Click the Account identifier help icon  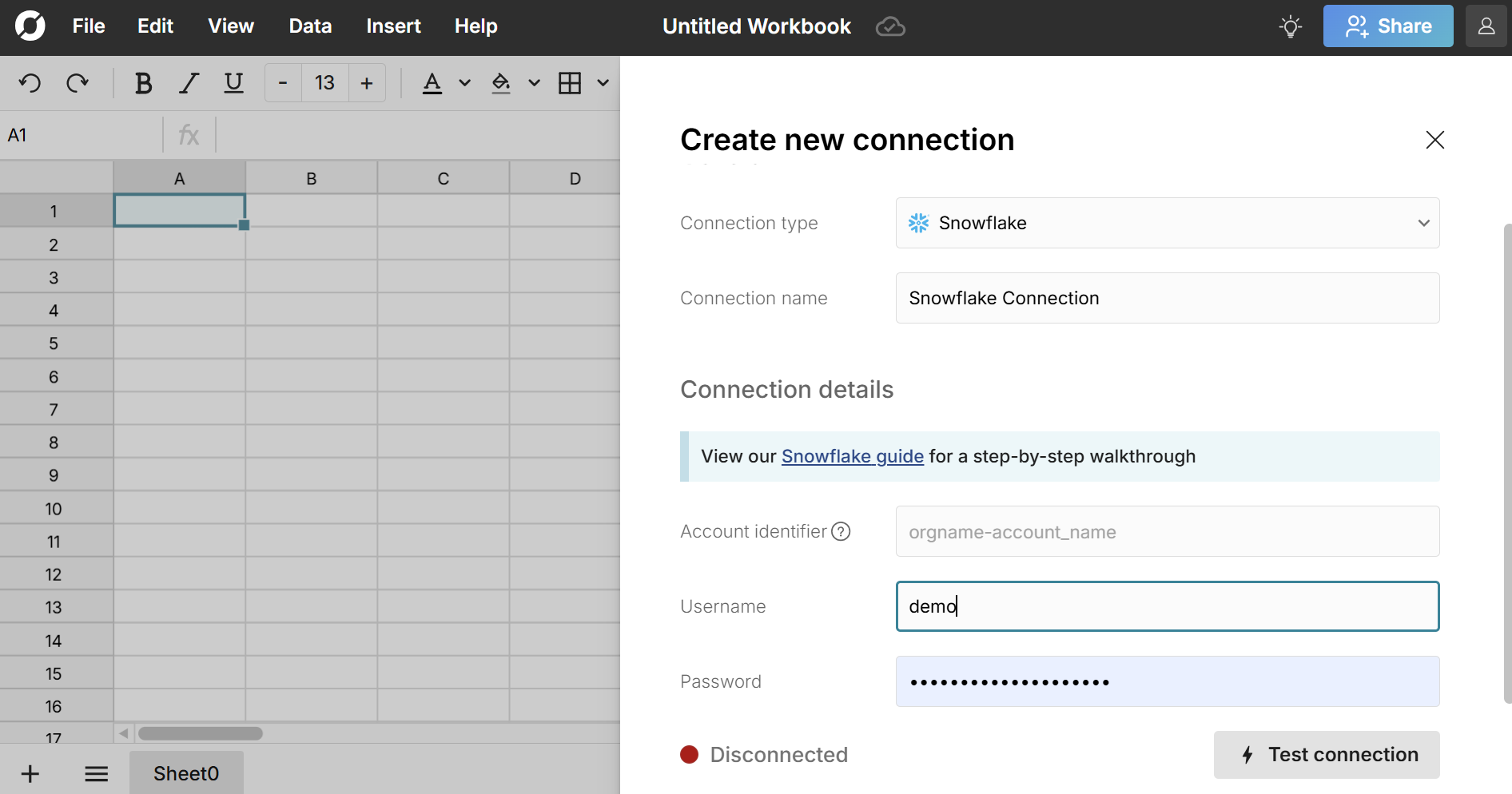tap(841, 531)
